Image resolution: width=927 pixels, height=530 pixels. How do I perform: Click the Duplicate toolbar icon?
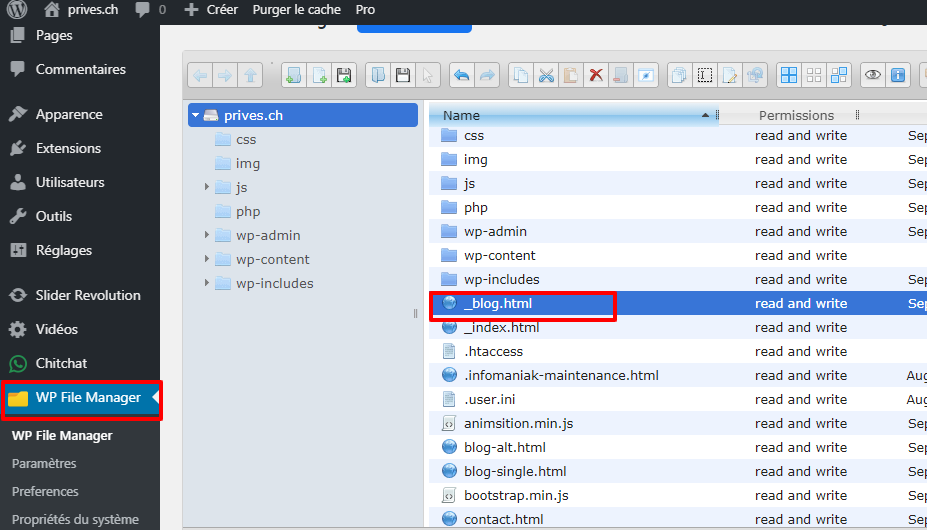[x=680, y=75]
